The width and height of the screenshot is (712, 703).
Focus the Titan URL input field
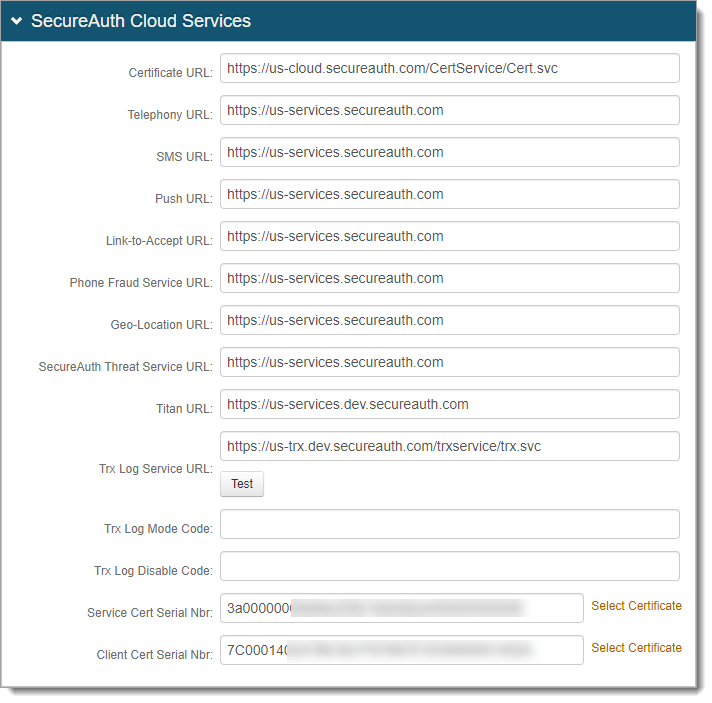click(x=450, y=404)
